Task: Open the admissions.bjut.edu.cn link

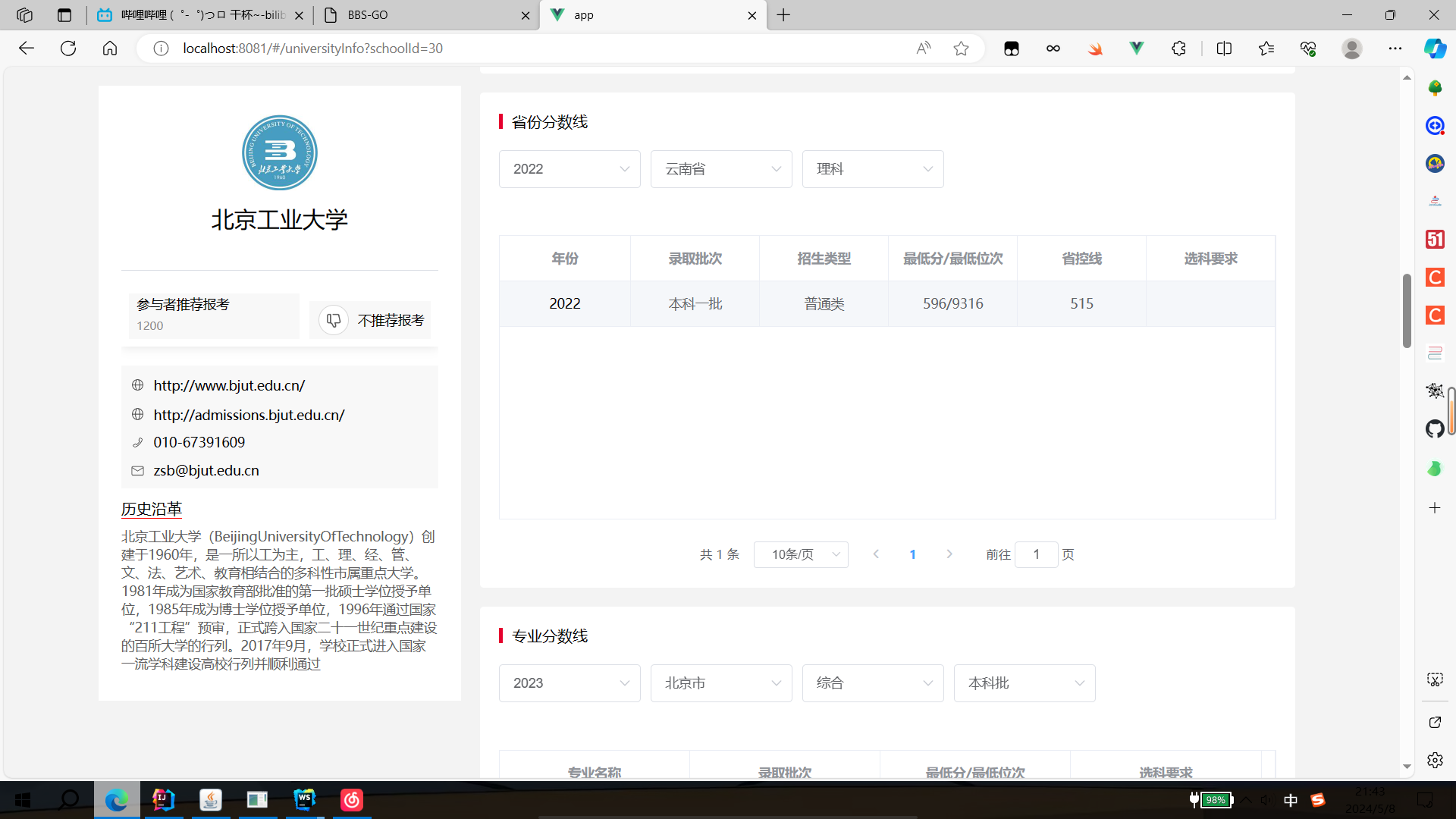Action: (249, 415)
